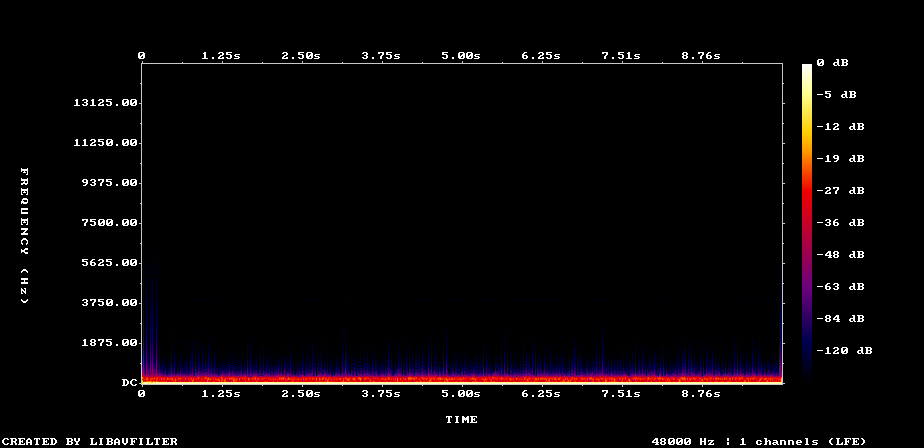Click the -5 dB legend label
Screen dimensions: 924x448
[836, 95]
